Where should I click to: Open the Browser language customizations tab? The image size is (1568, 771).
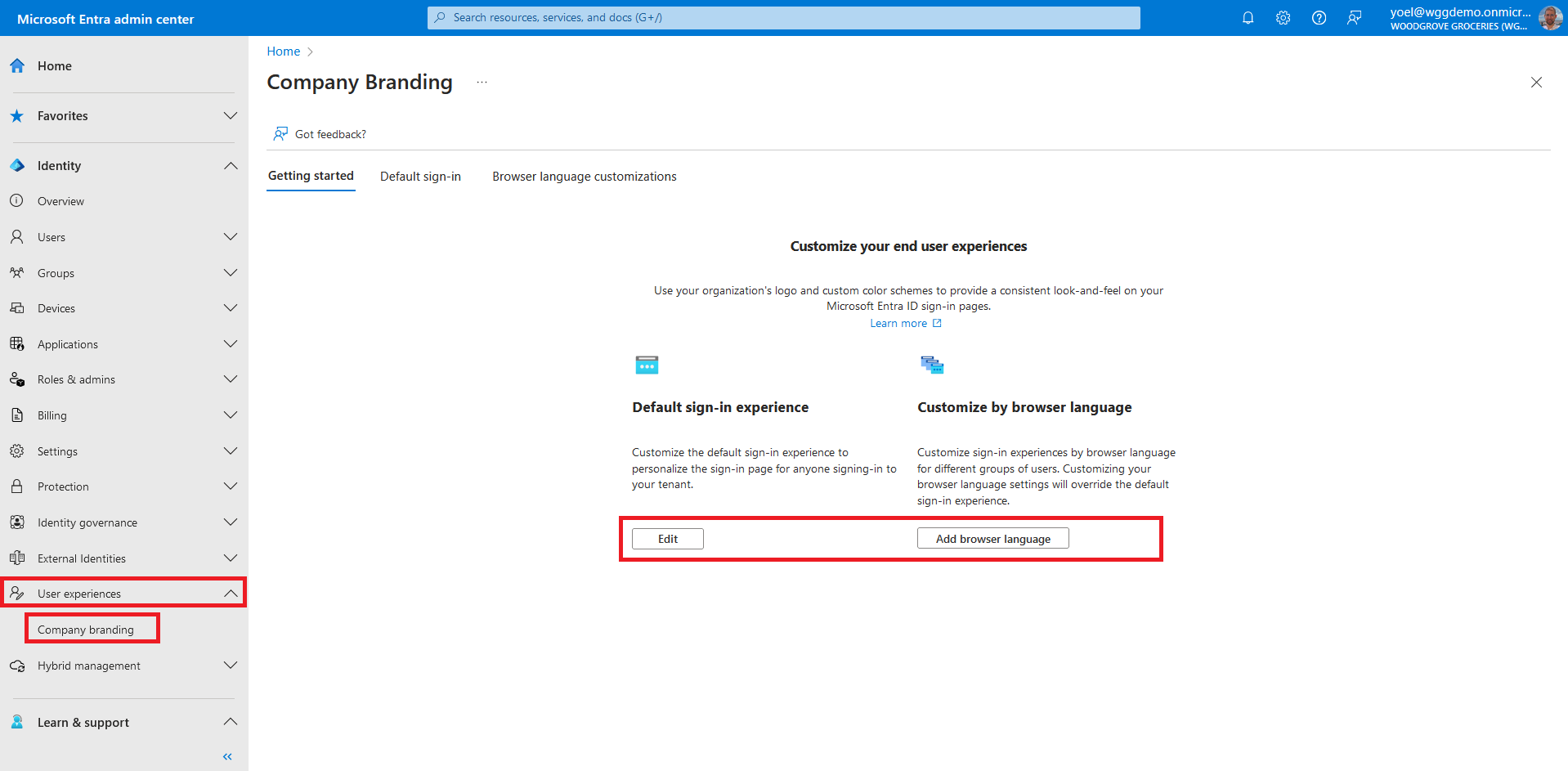pos(584,177)
